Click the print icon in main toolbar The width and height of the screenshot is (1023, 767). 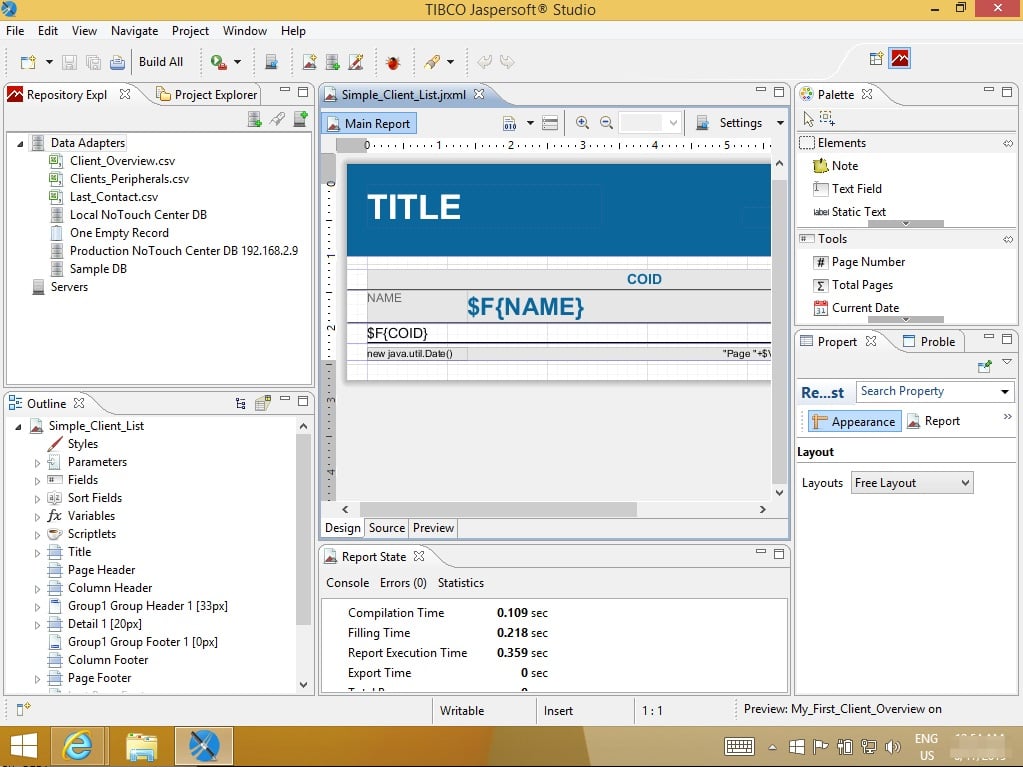[x=117, y=62]
